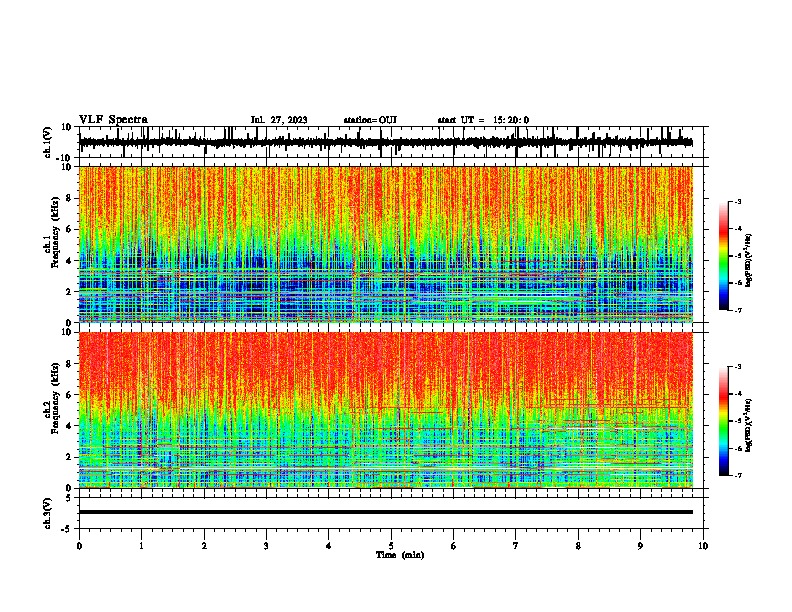Click time axis tick label "0"
The width and height of the screenshot is (792, 612).
(79, 546)
